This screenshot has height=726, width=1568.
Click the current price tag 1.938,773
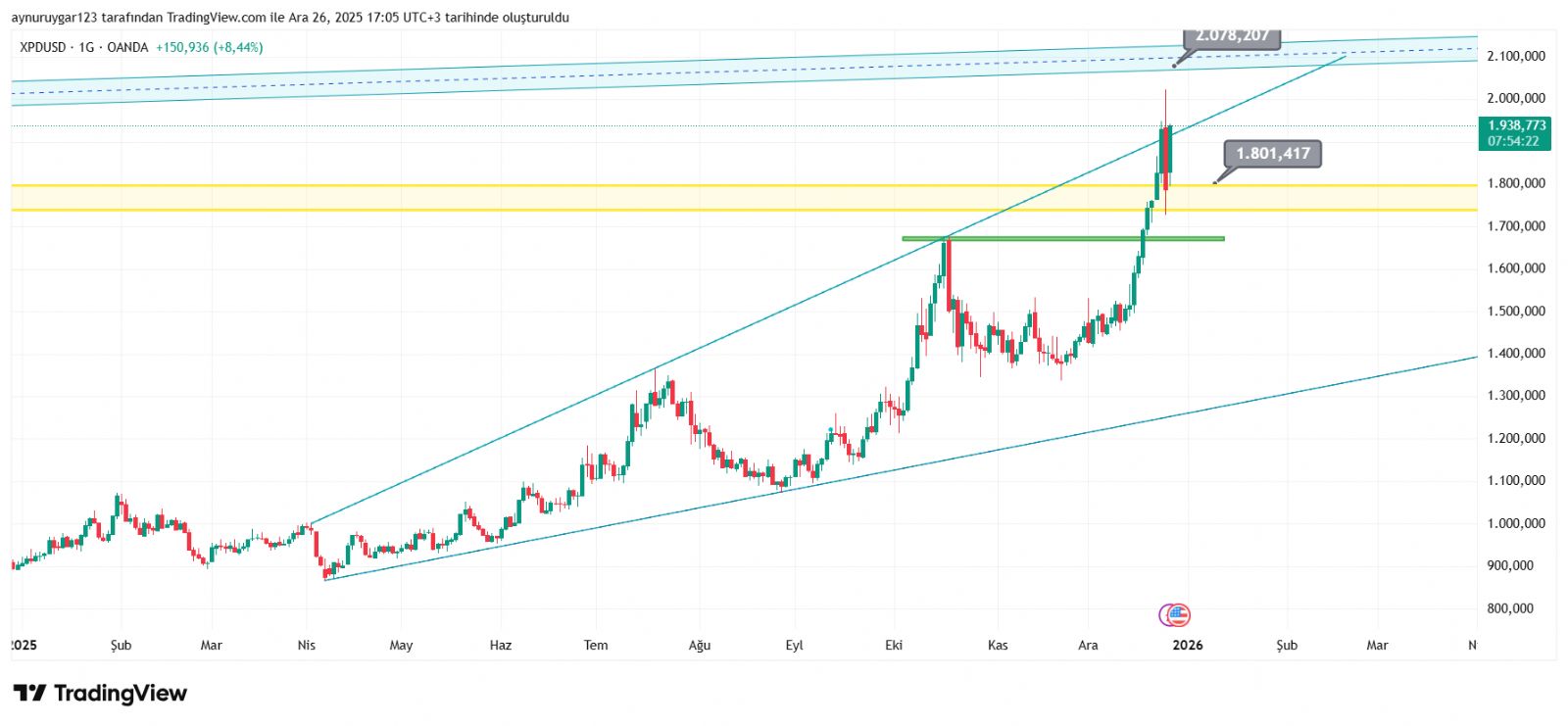coord(1516,125)
